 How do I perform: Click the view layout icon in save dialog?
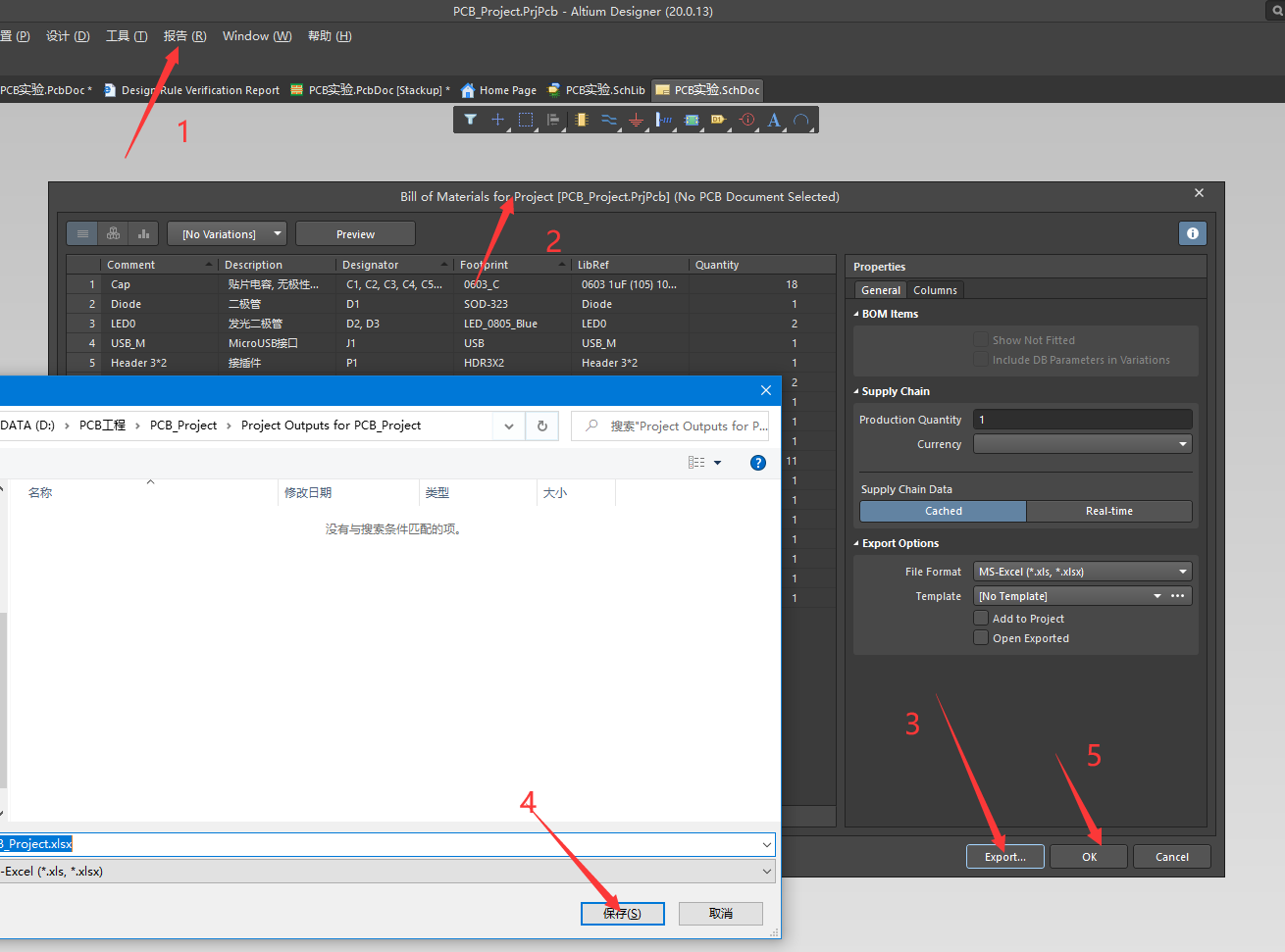(696, 463)
